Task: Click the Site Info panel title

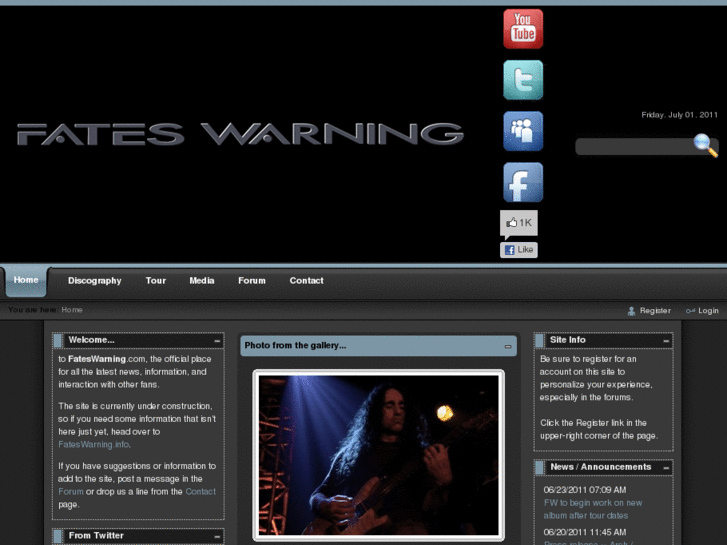Action: coord(568,340)
